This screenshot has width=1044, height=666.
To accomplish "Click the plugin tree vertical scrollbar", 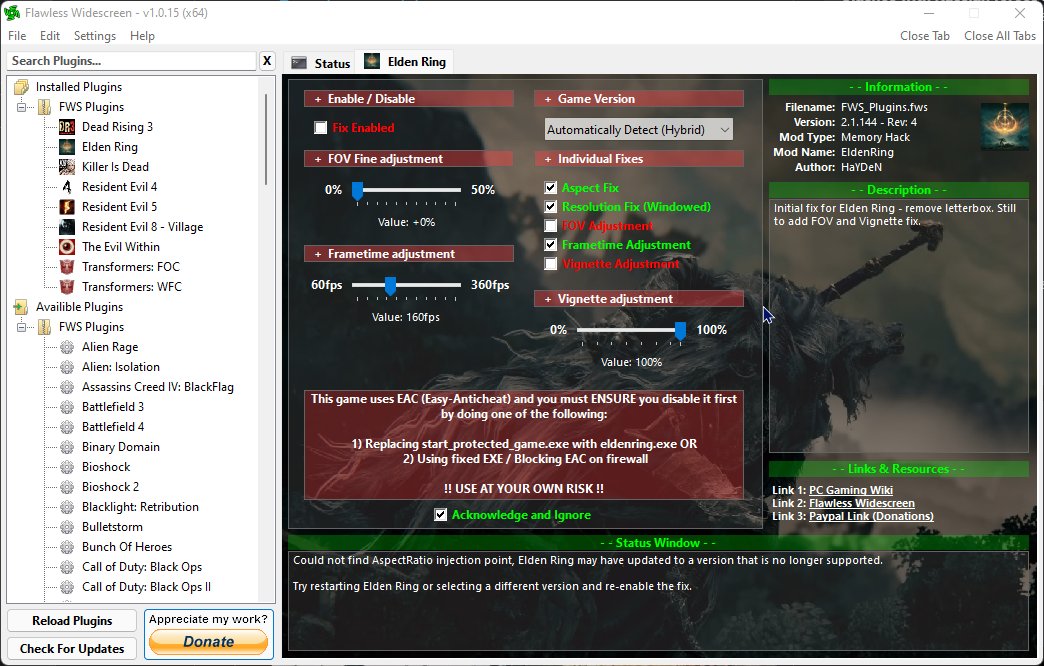I will (267, 140).
